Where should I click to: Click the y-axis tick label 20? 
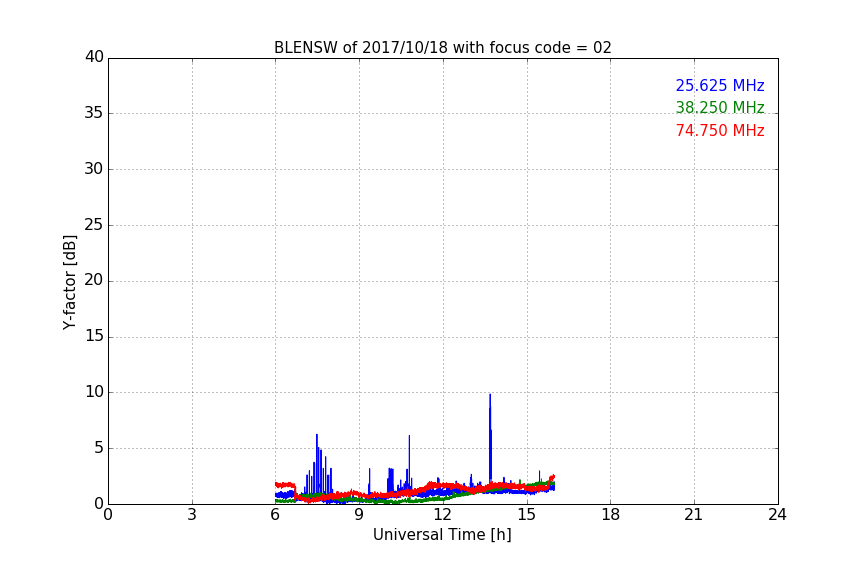click(x=94, y=281)
